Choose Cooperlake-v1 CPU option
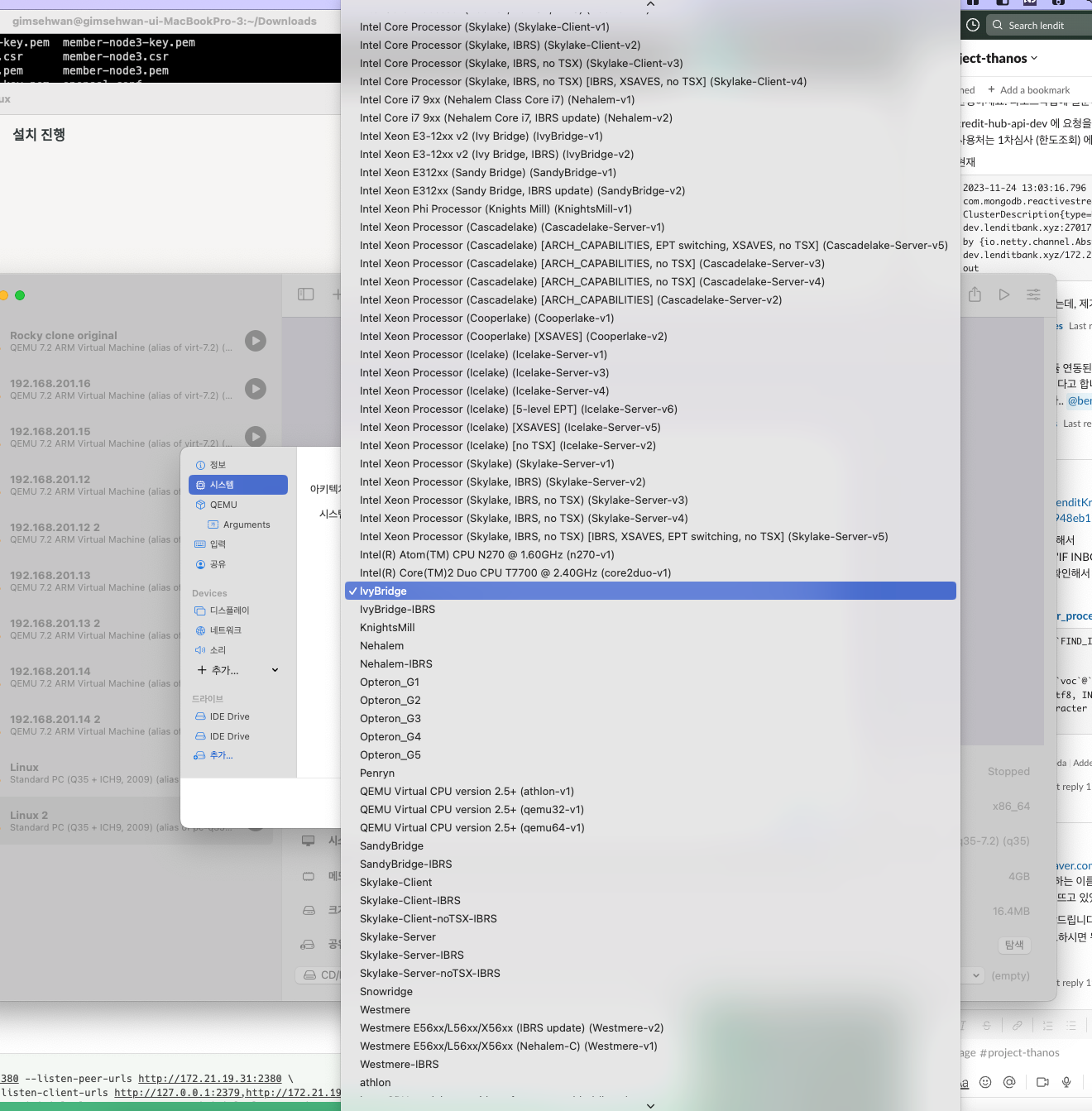 pyautogui.click(x=650, y=318)
